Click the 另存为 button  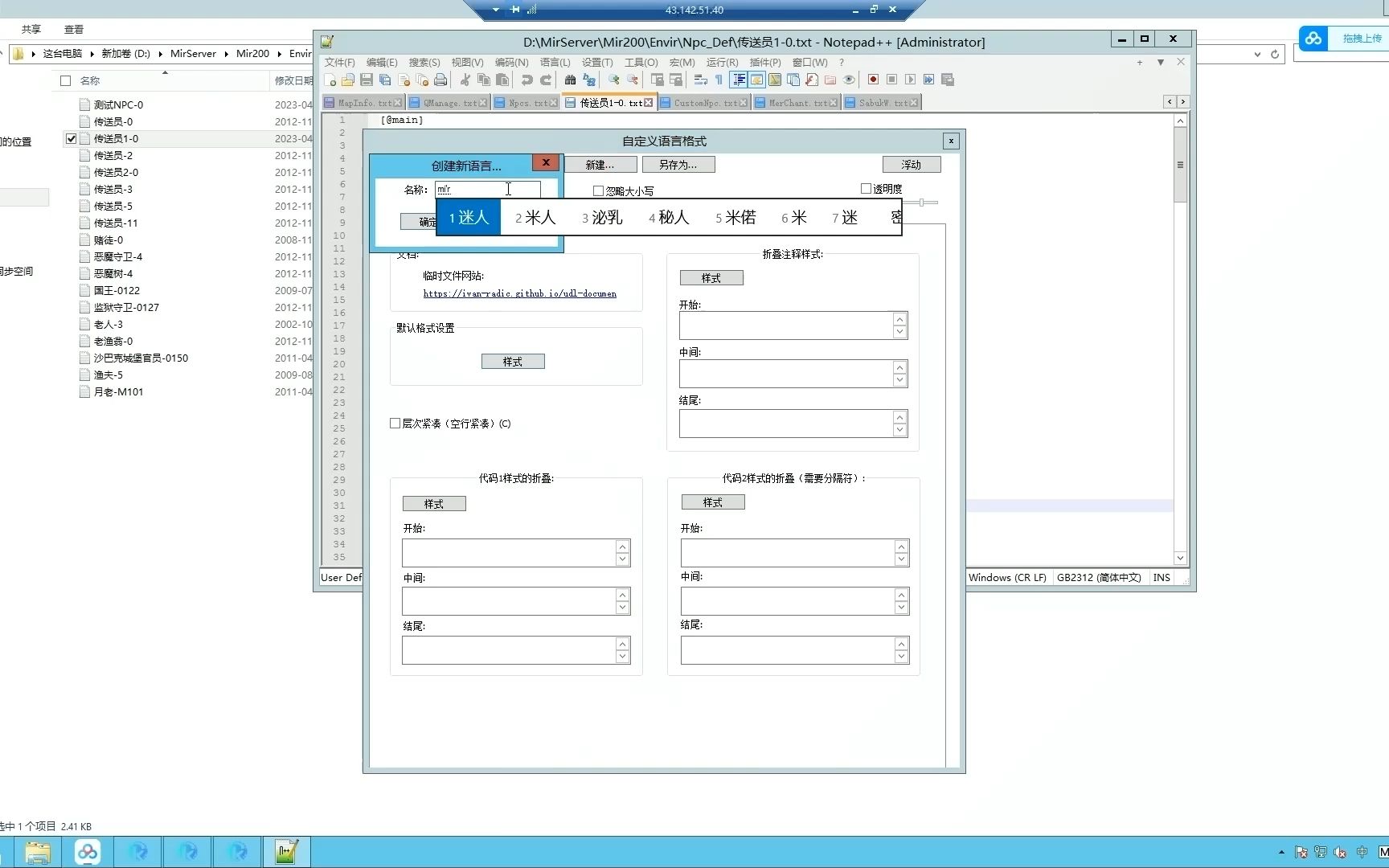678,164
